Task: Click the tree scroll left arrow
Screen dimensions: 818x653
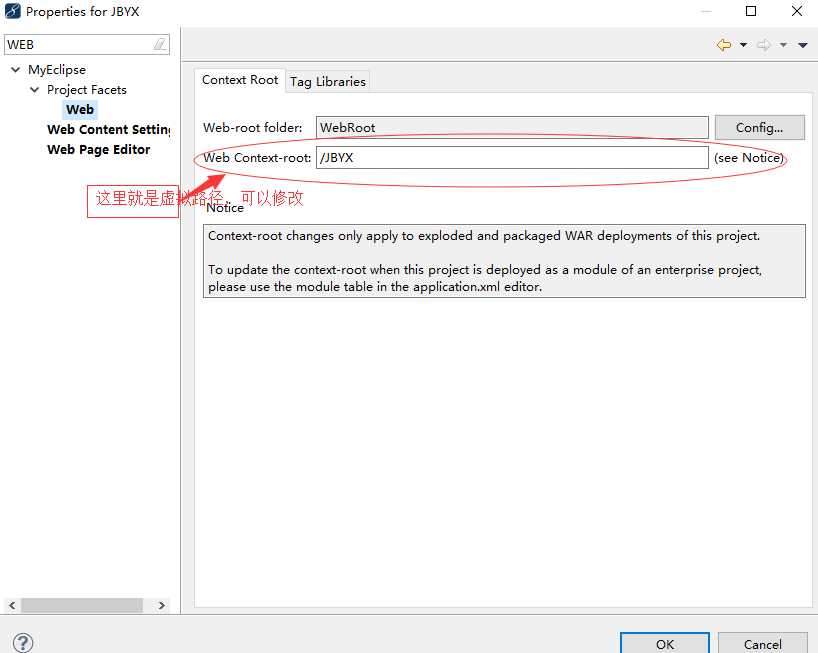Action: (12, 606)
